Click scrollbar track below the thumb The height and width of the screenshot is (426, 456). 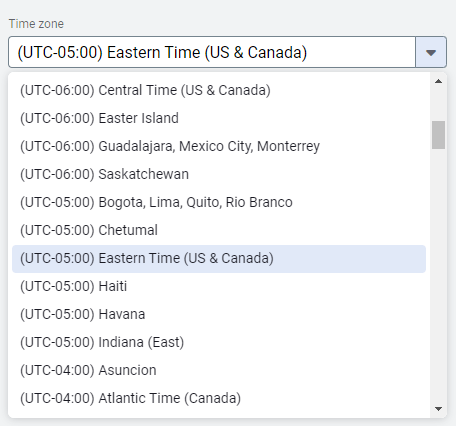coord(438,275)
